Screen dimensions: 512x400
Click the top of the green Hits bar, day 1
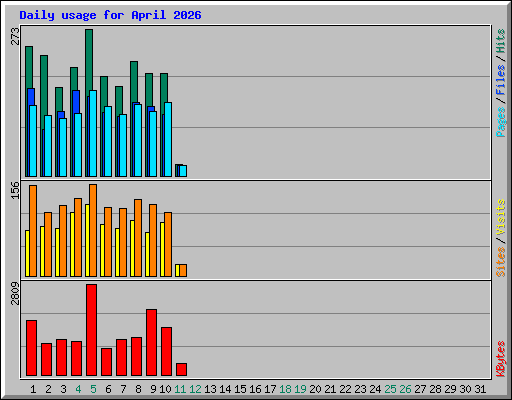(x=29, y=48)
